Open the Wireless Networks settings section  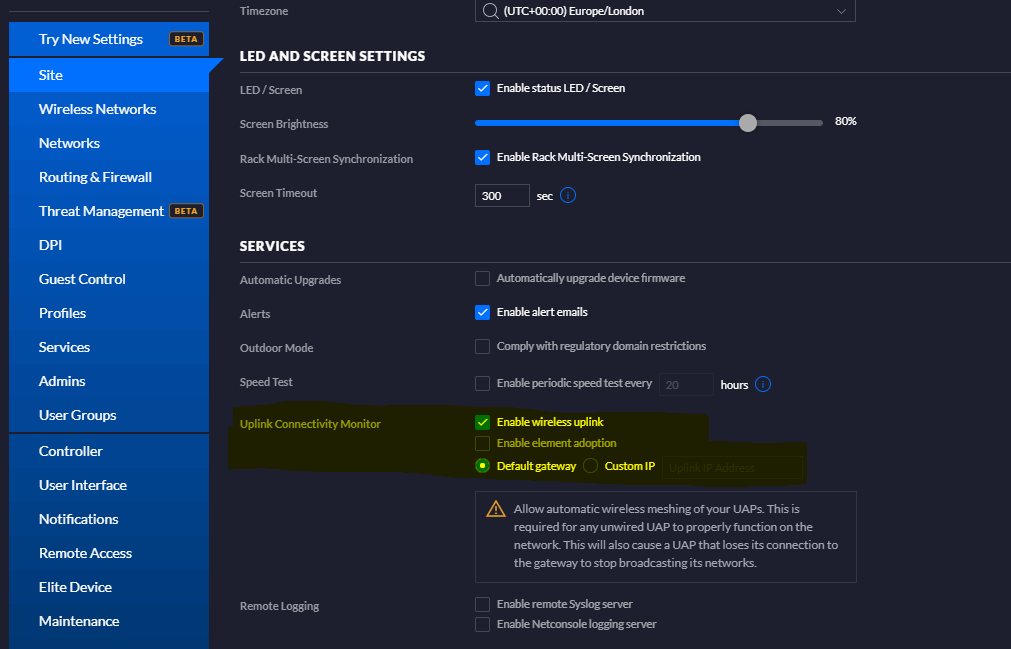tap(97, 108)
